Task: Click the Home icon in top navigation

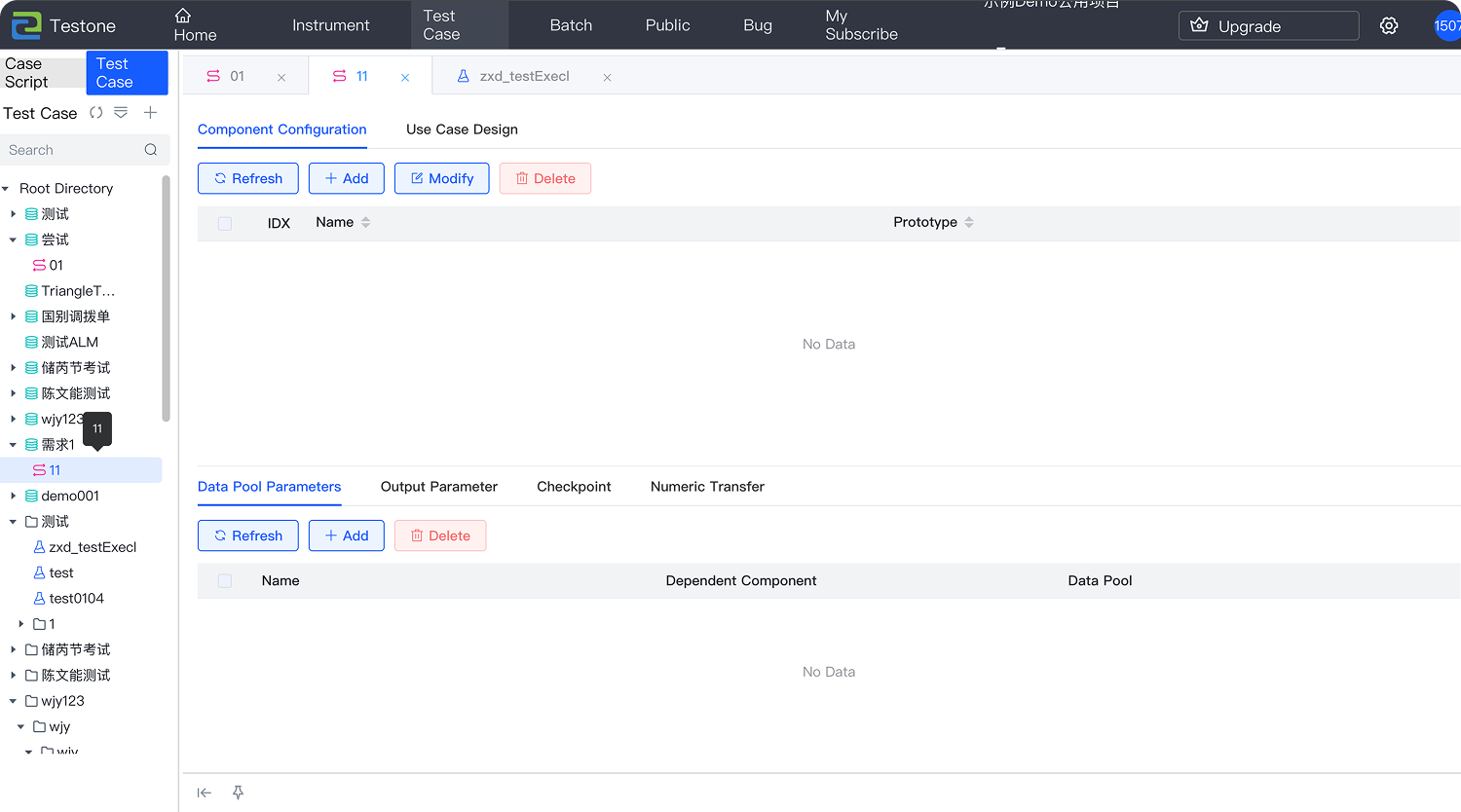Action: [x=183, y=16]
